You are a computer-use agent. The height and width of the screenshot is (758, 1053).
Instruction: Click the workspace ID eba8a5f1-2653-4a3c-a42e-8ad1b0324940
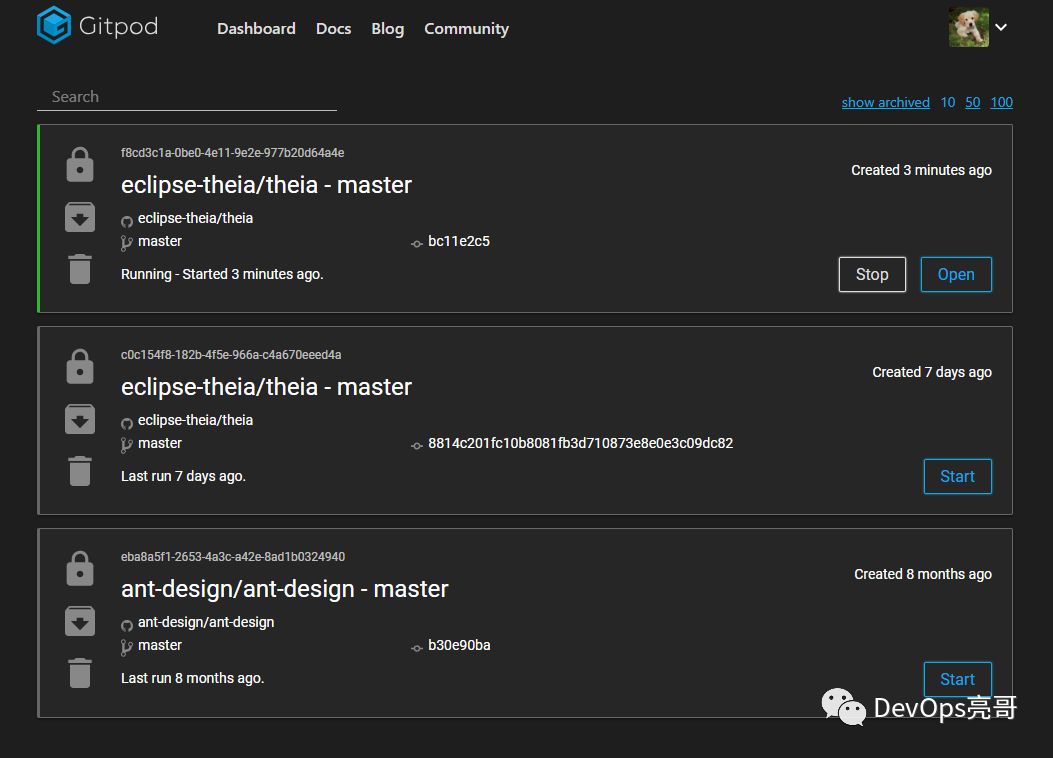(233, 557)
